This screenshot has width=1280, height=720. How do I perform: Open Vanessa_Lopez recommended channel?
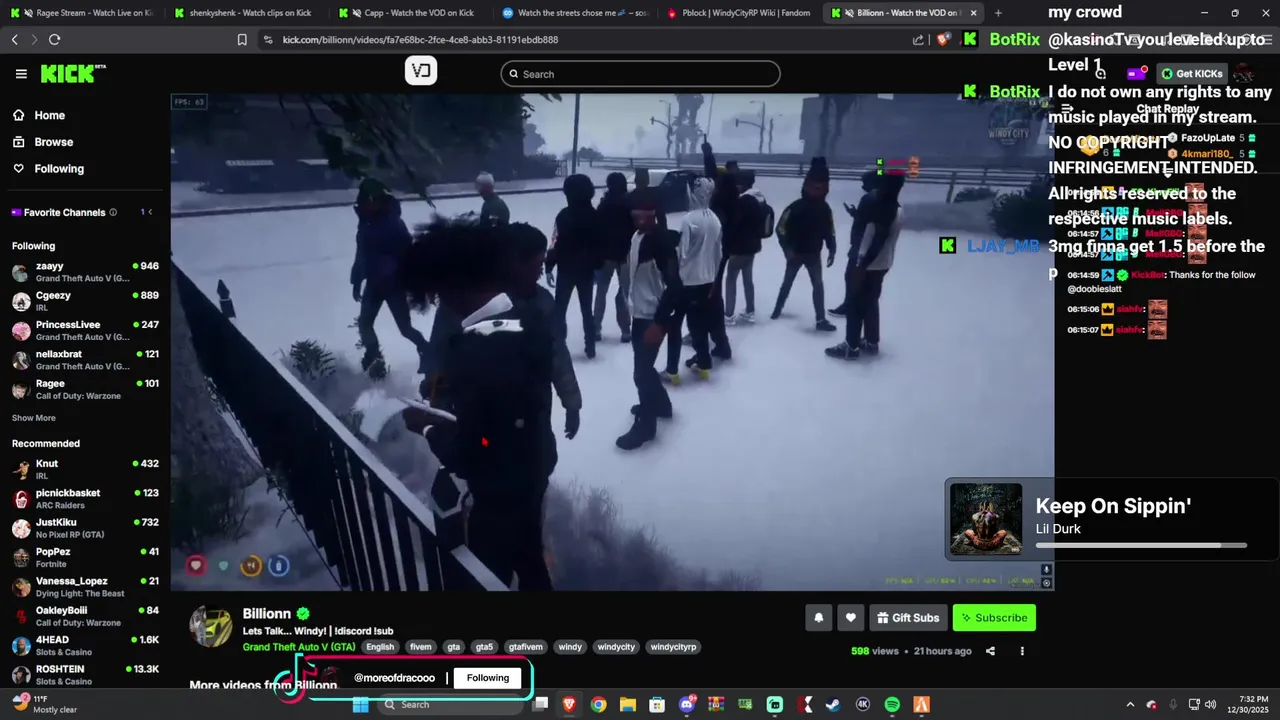[x=85, y=586]
